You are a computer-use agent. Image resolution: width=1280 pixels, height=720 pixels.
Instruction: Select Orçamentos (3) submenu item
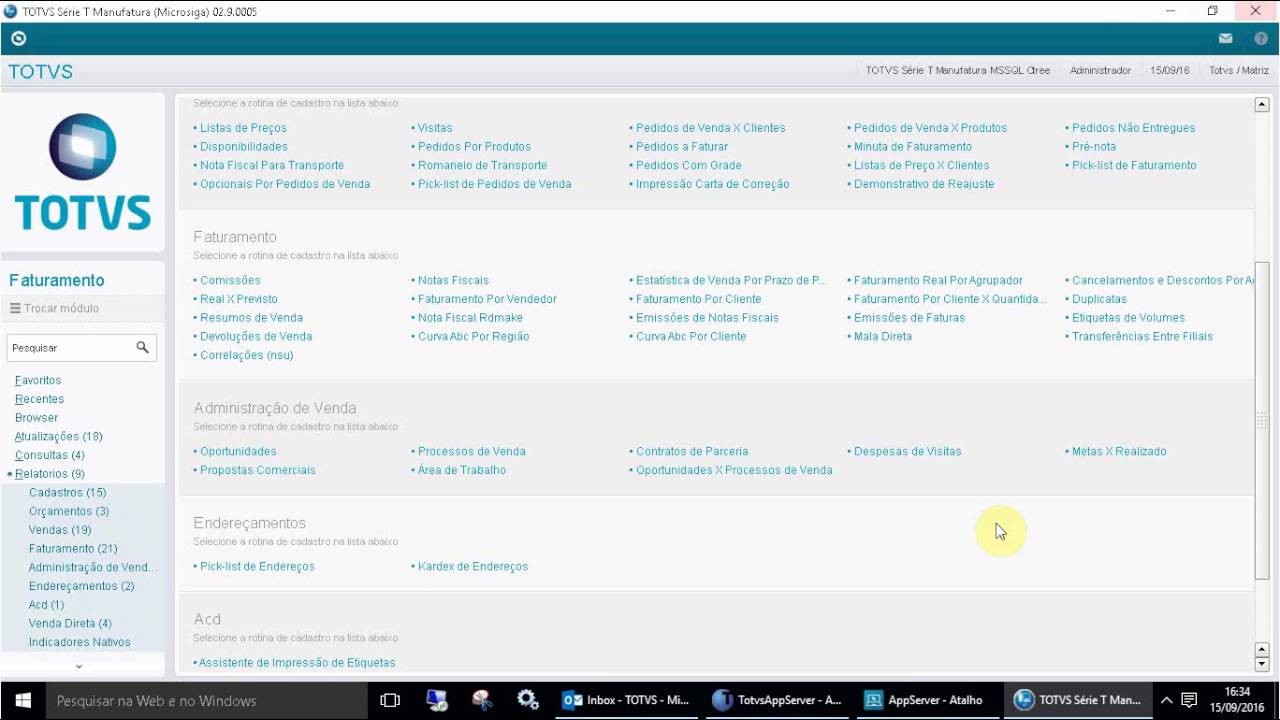pyautogui.click(x=69, y=511)
